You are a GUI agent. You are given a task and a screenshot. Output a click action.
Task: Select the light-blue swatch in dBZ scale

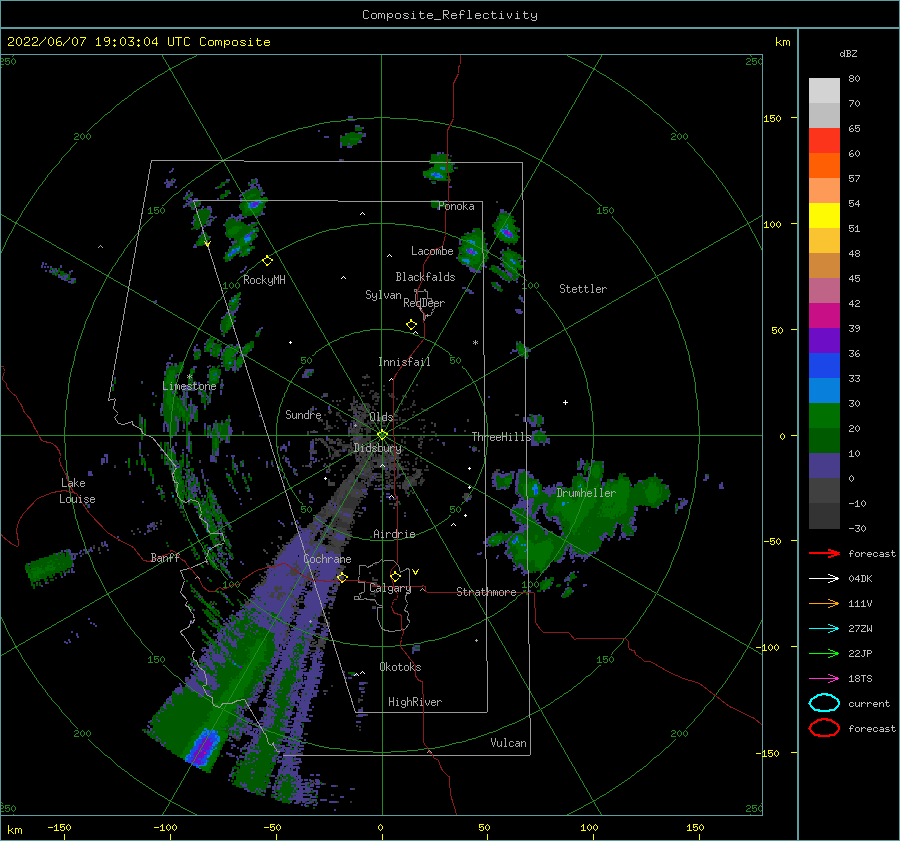point(824,391)
